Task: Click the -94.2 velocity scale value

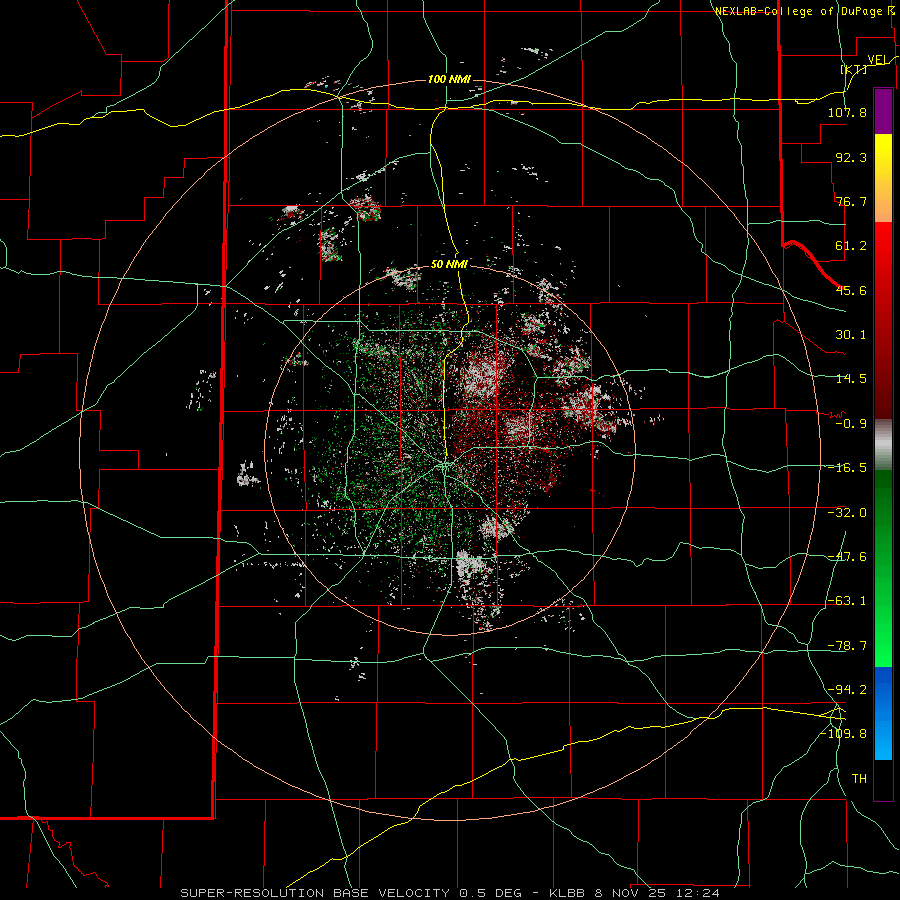Action: coord(847,690)
